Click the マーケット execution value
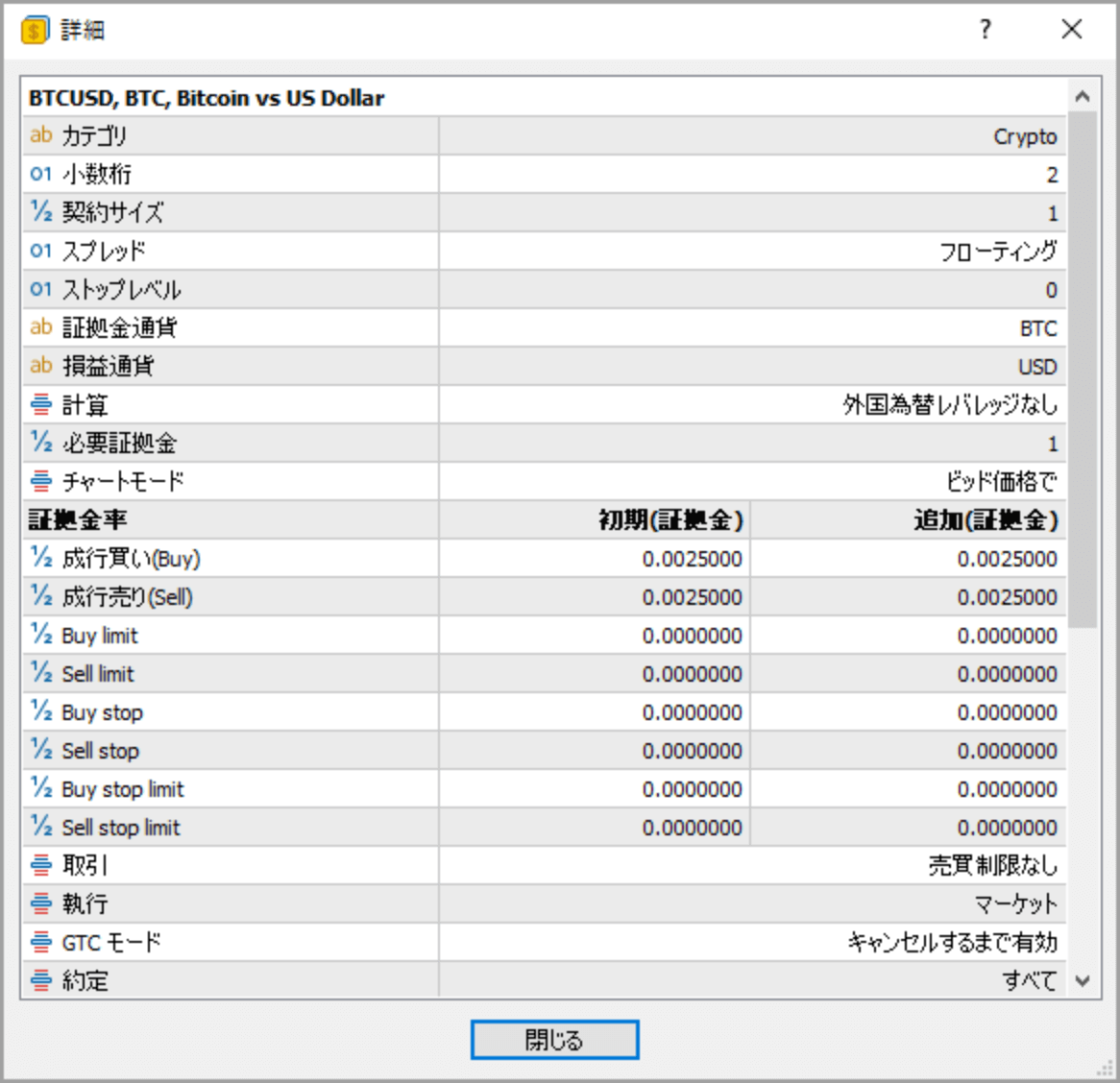1120x1083 pixels. (x=1015, y=904)
